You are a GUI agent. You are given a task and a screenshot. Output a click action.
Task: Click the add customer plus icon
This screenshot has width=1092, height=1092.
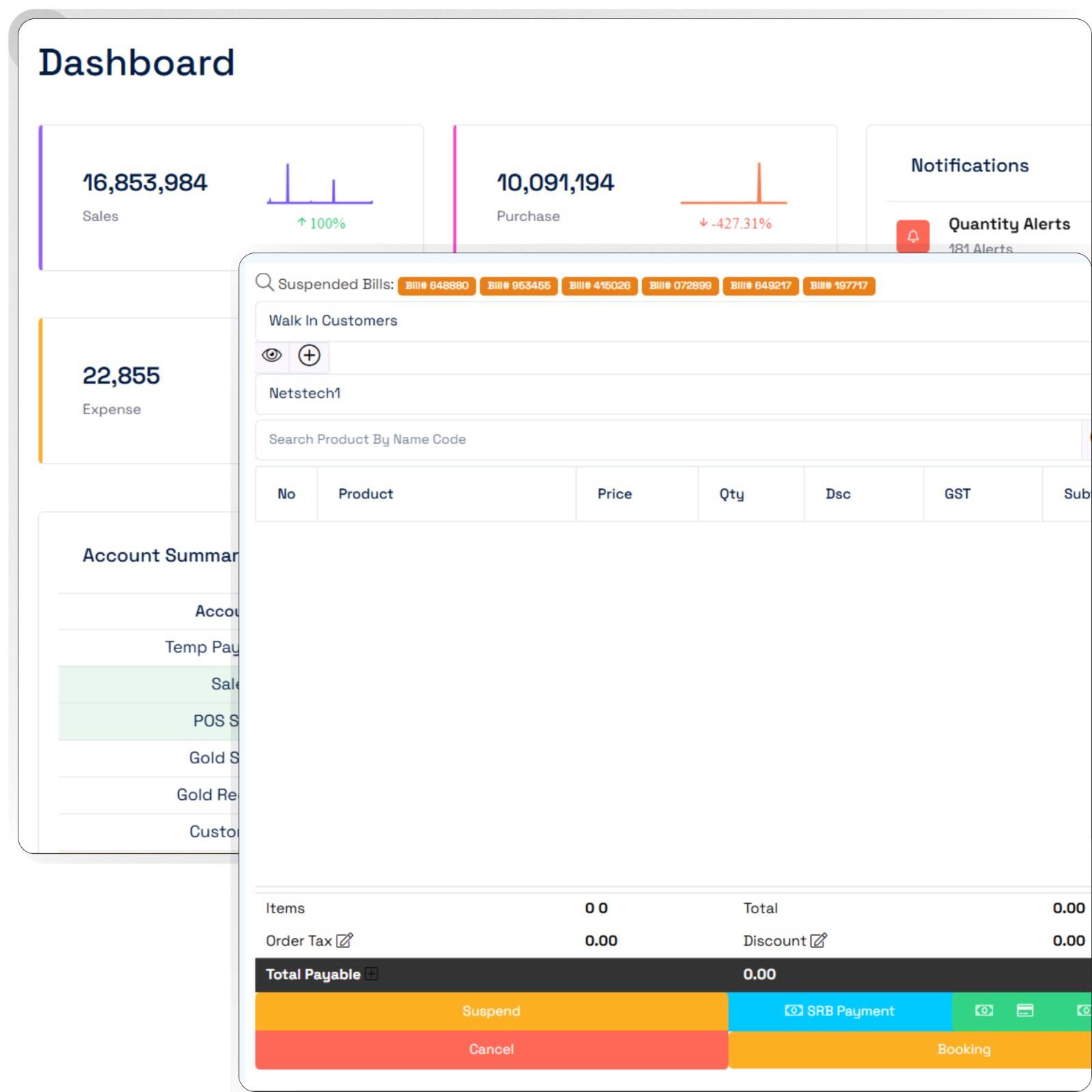(x=309, y=356)
